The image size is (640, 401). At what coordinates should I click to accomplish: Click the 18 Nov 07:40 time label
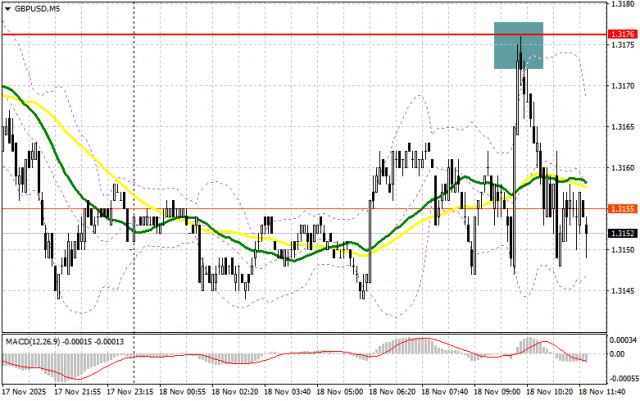tap(444, 392)
